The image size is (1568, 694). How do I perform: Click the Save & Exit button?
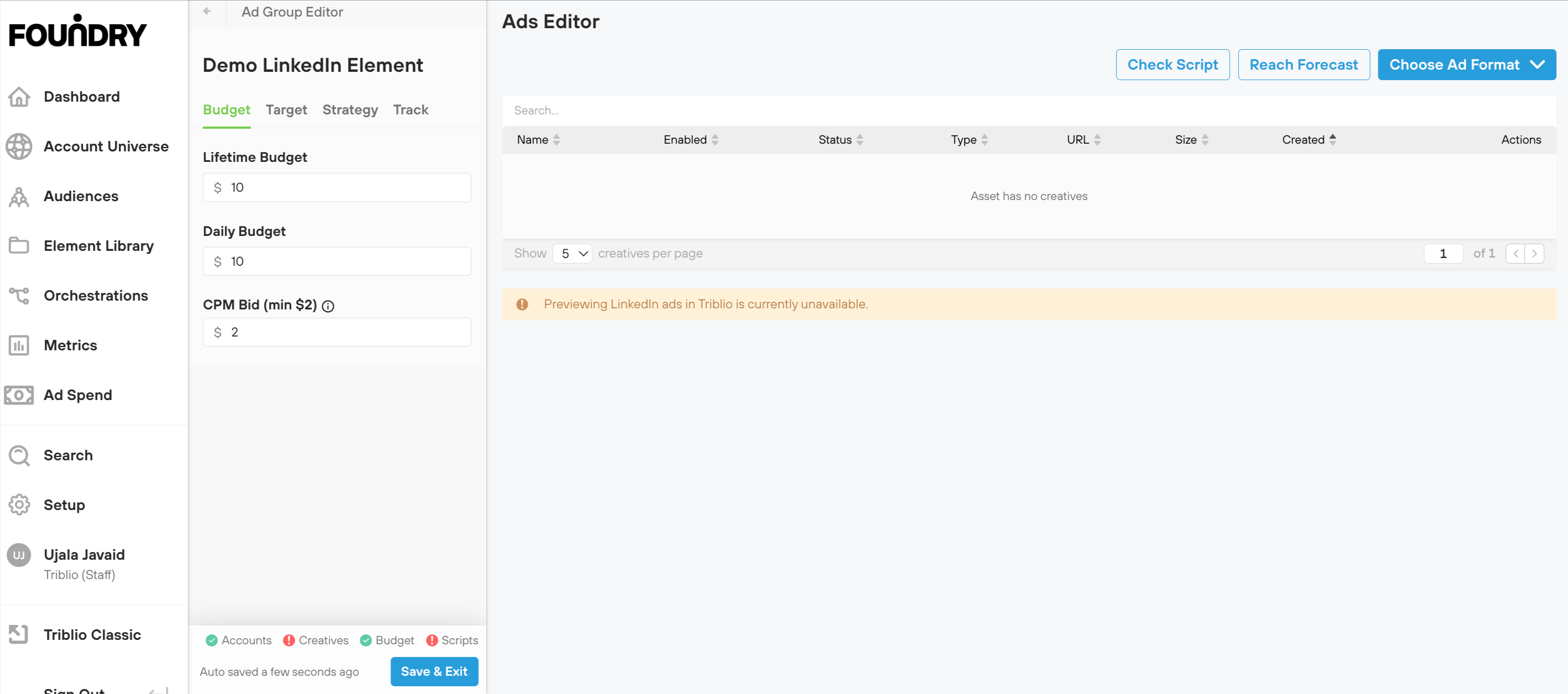click(x=434, y=671)
